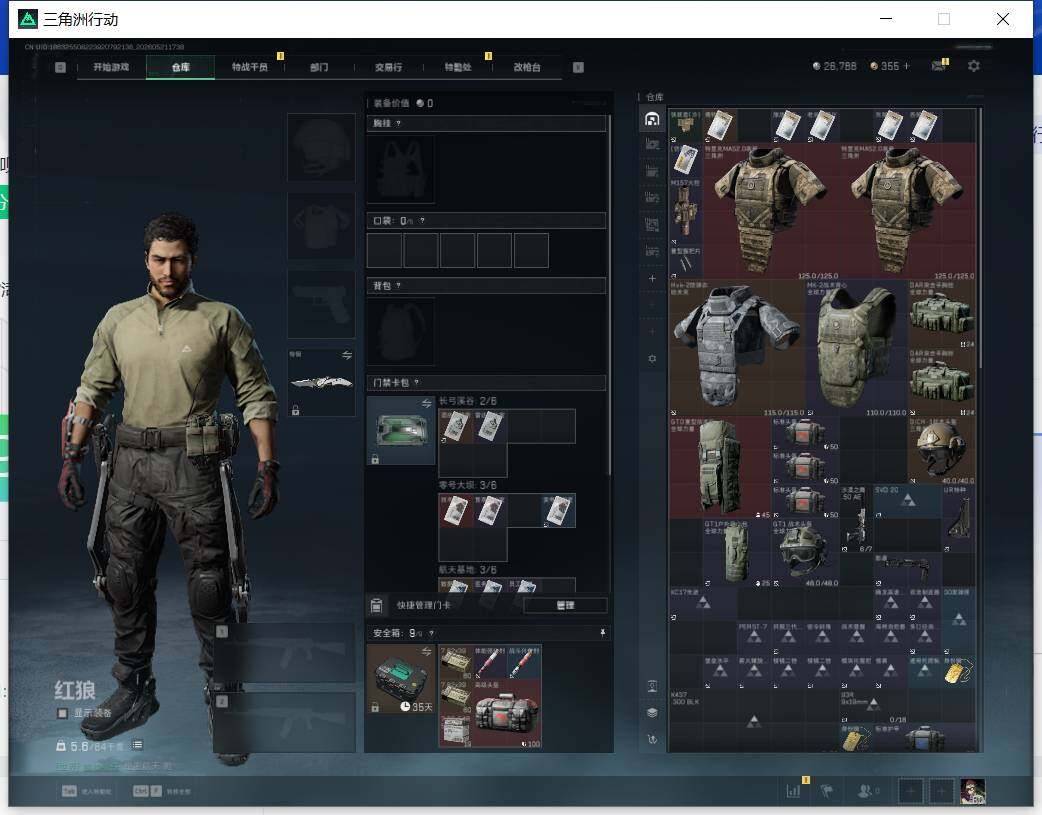Toggle the 显示装备 checkbox
The width and height of the screenshot is (1042, 815).
tap(62, 713)
